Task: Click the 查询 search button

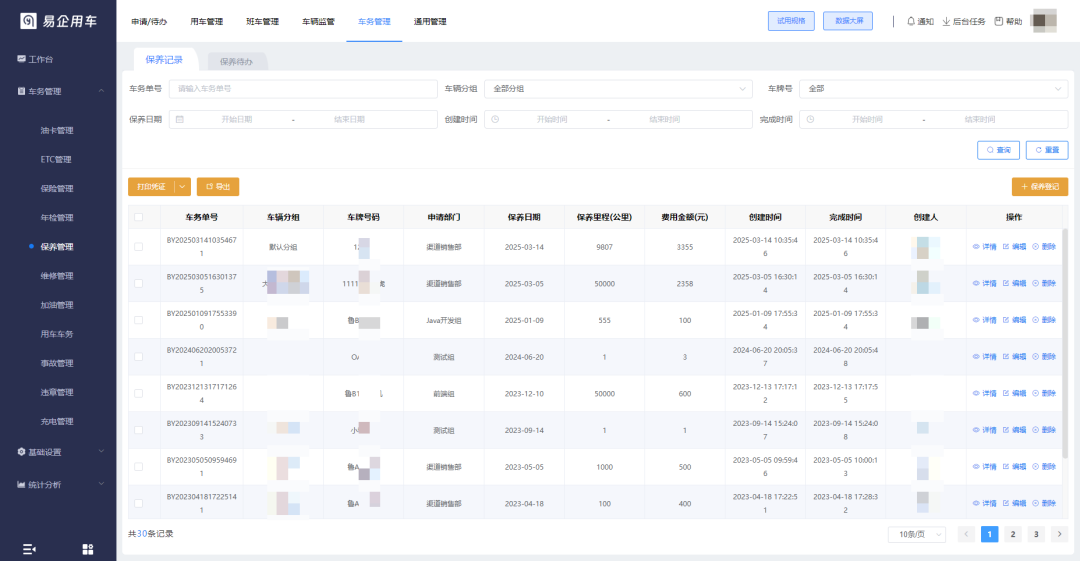Action: point(998,150)
